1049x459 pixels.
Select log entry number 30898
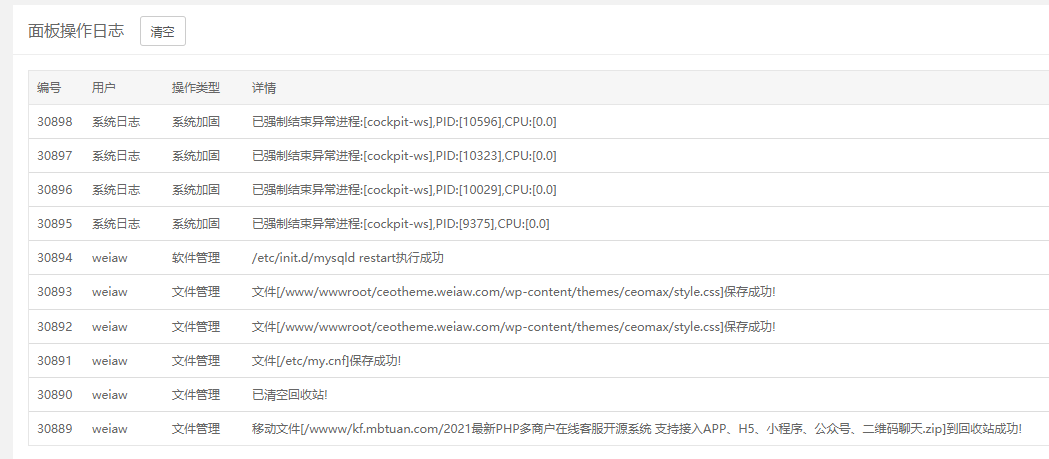tap(54, 122)
